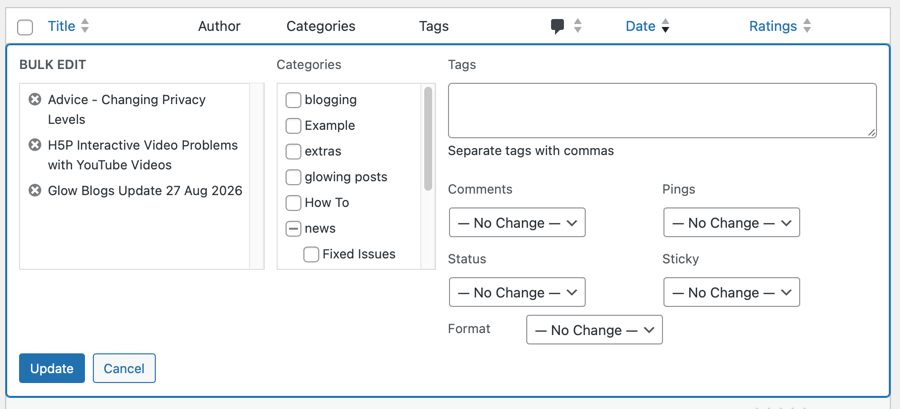Screen dimensions: 900x409
Task: Open the Sticky dropdown
Action: point(731,292)
